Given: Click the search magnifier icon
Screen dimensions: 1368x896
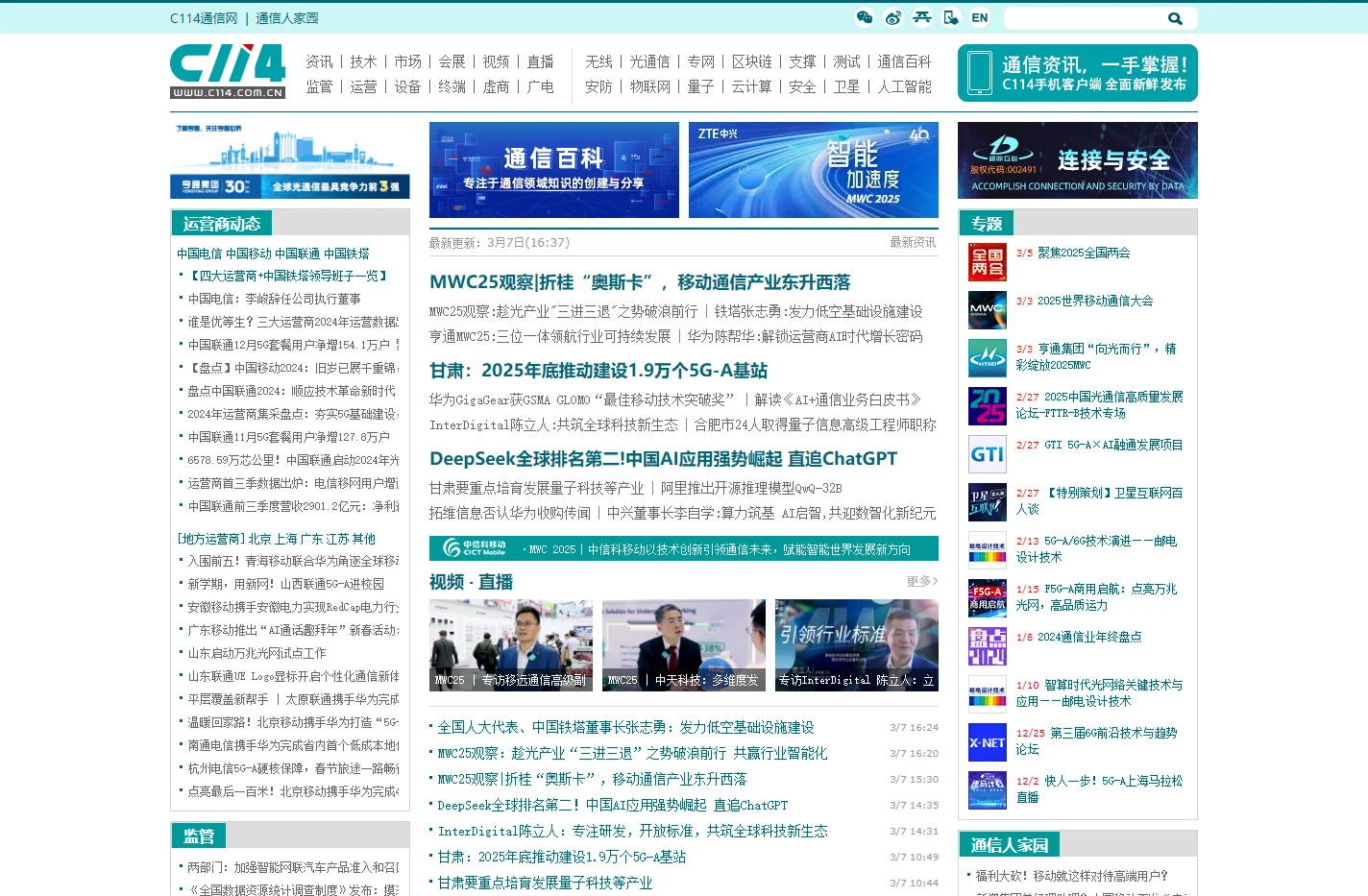Looking at the screenshot, I should 1175,18.
